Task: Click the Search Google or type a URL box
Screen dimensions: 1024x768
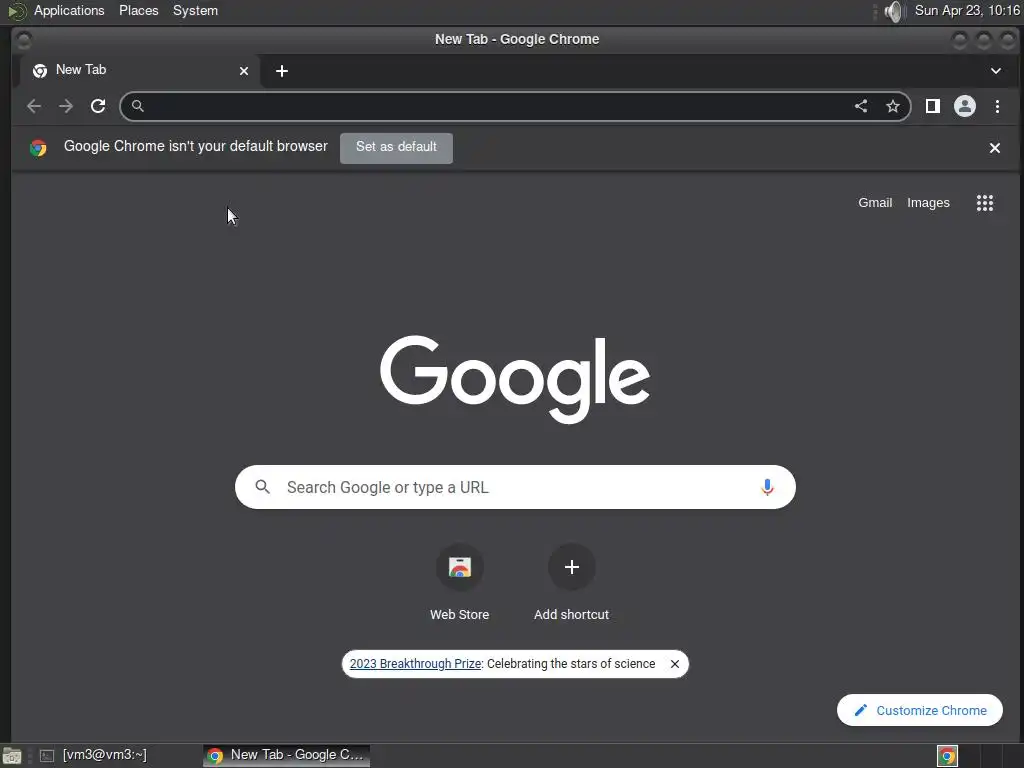Action: coord(515,487)
